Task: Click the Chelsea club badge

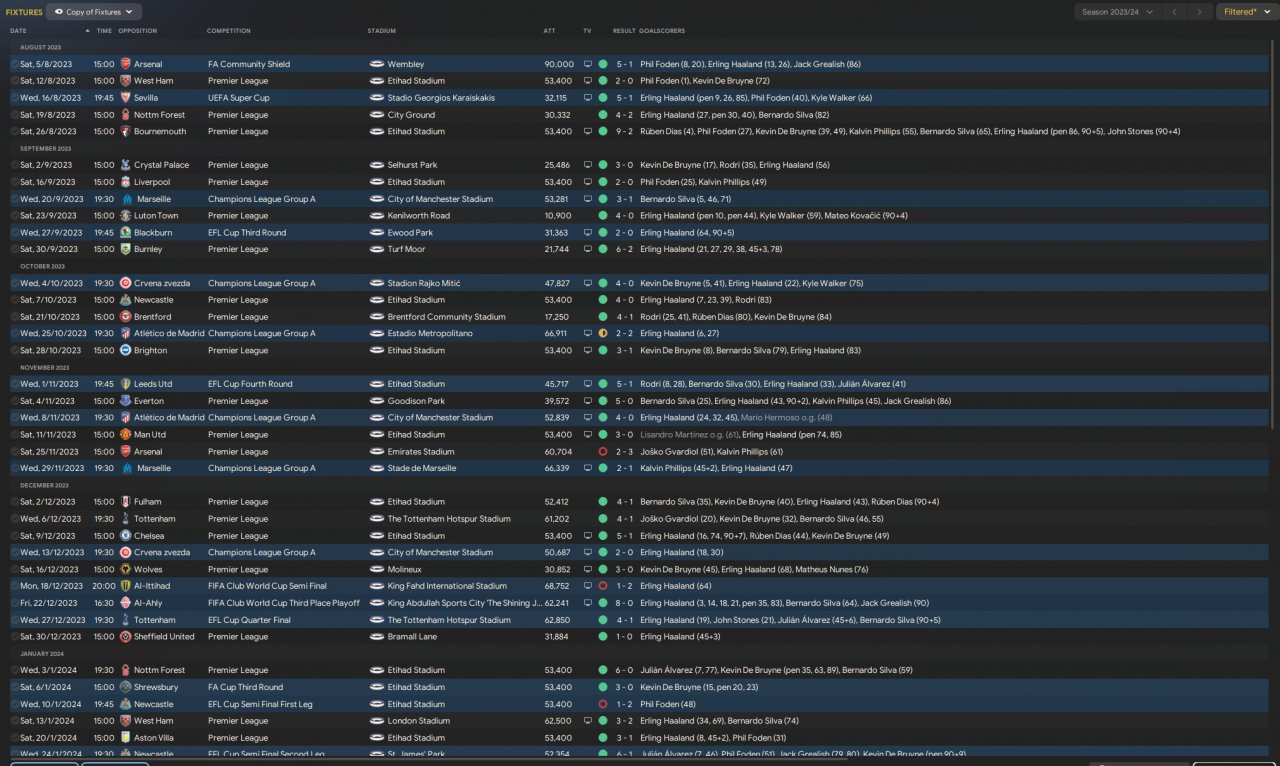Action: (x=125, y=536)
